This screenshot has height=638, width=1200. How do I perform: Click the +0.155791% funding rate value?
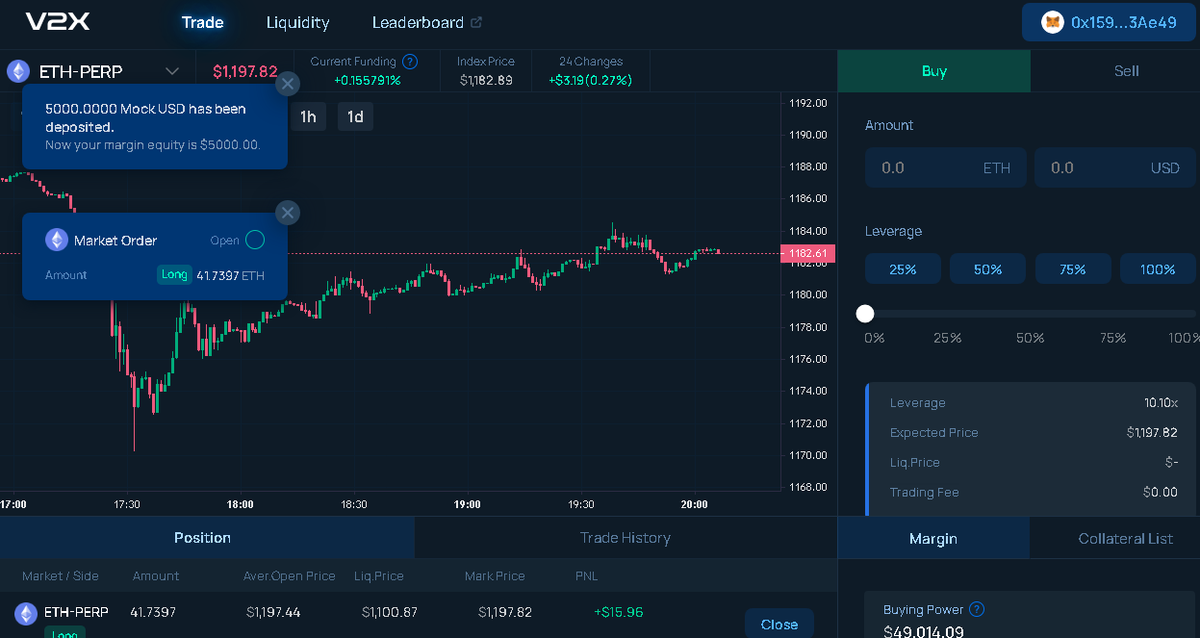pos(367,80)
